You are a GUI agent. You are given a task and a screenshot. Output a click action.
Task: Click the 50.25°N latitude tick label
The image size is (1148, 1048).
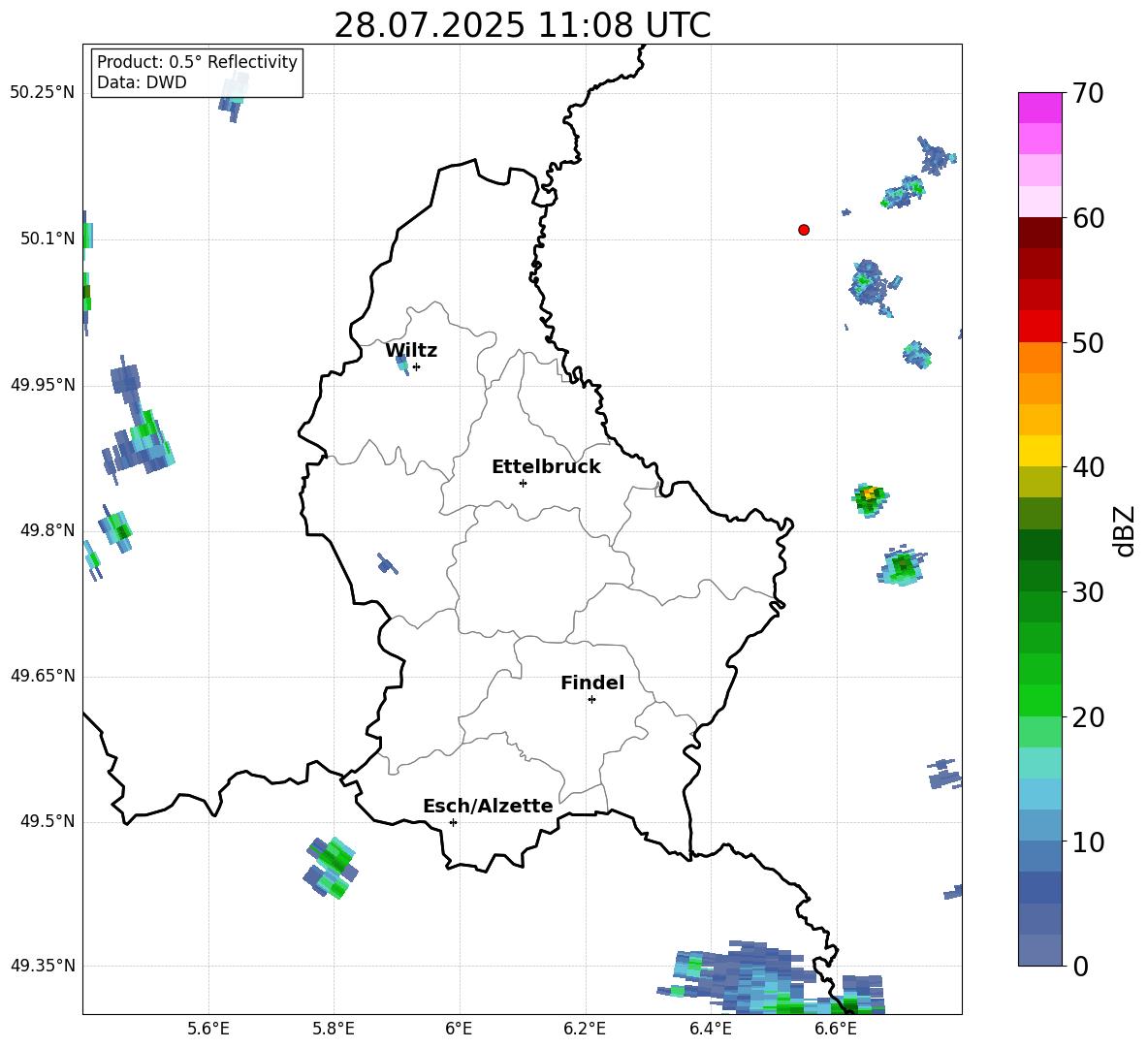coord(42,93)
